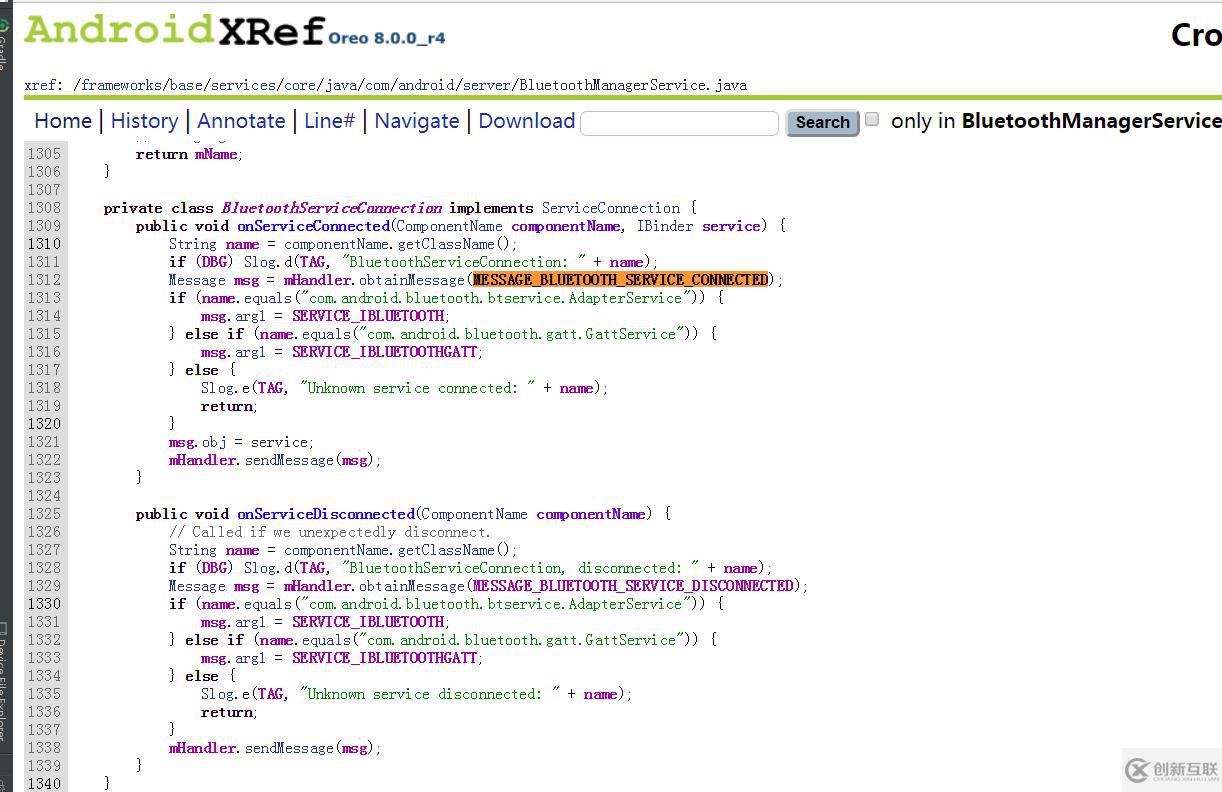Click line number 1308
The width and height of the screenshot is (1222, 792).
click(44, 208)
